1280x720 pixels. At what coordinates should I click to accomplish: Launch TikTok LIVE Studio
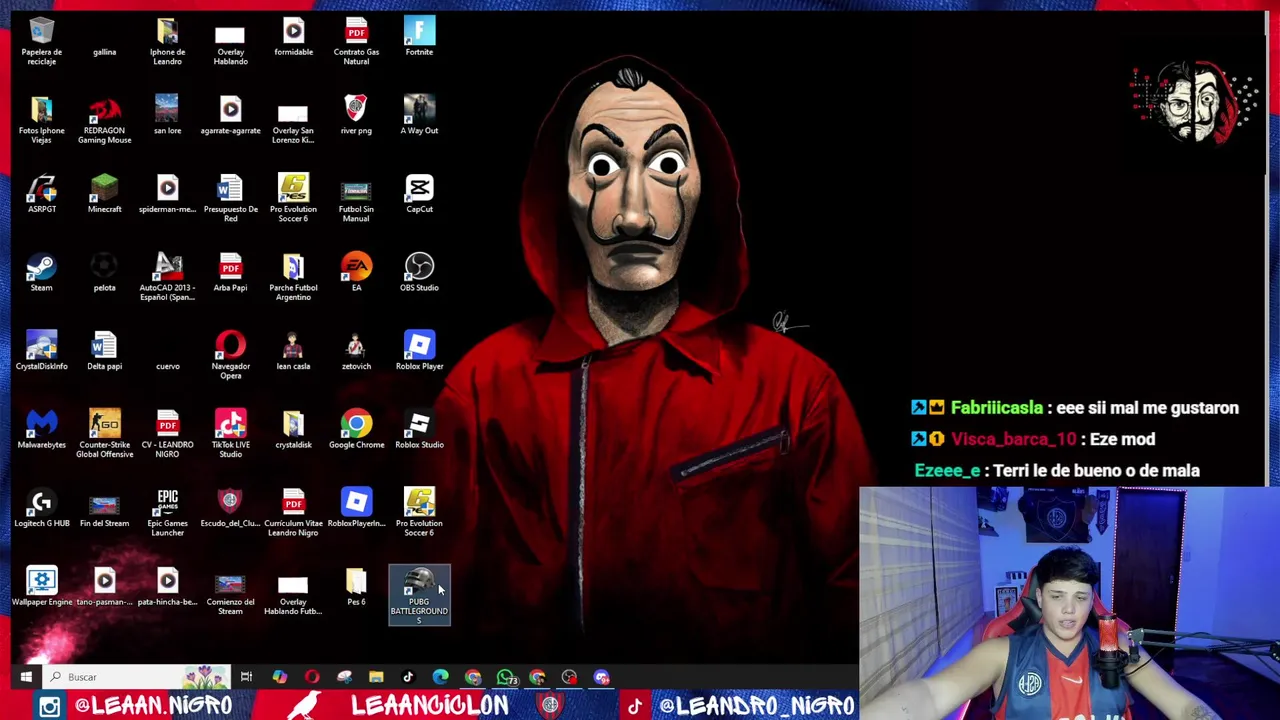(x=230, y=435)
